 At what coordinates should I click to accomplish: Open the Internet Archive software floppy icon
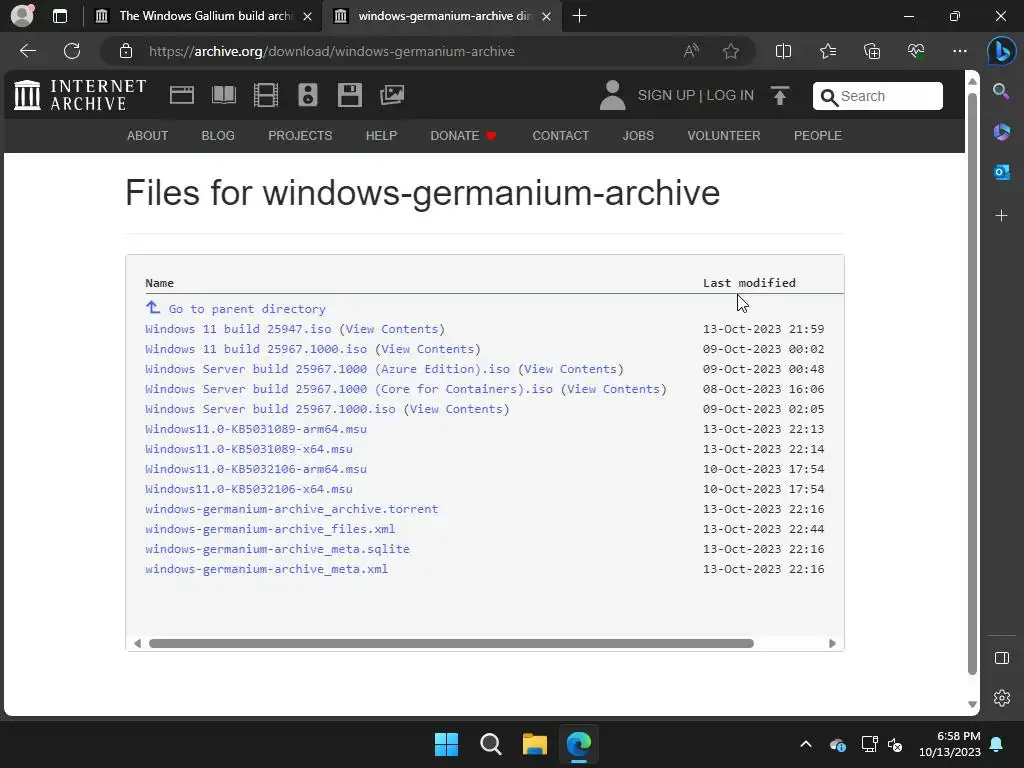click(349, 95)
